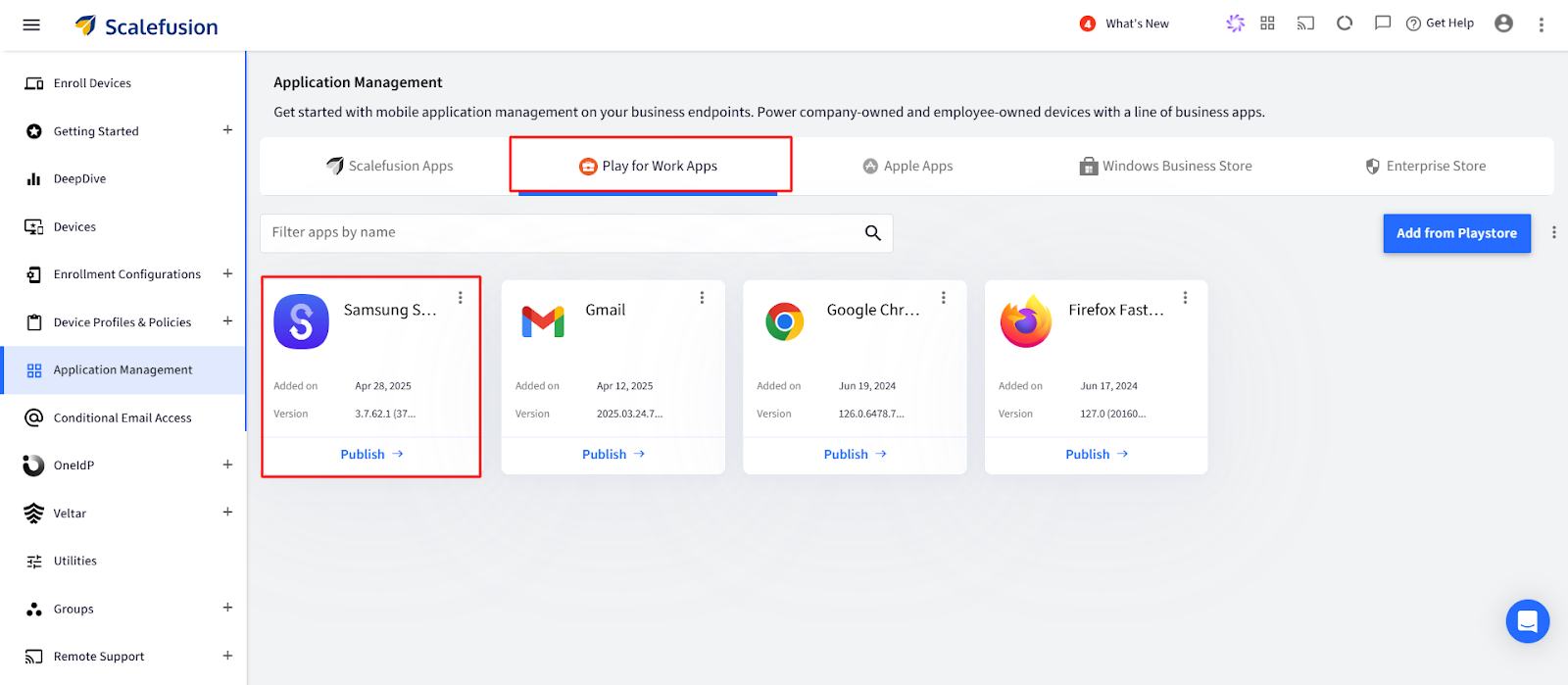The height and width of the screenshot is (685, 1568).
Task: Open Gmail card three-dot menu
Action: click(x=702, y=298)
